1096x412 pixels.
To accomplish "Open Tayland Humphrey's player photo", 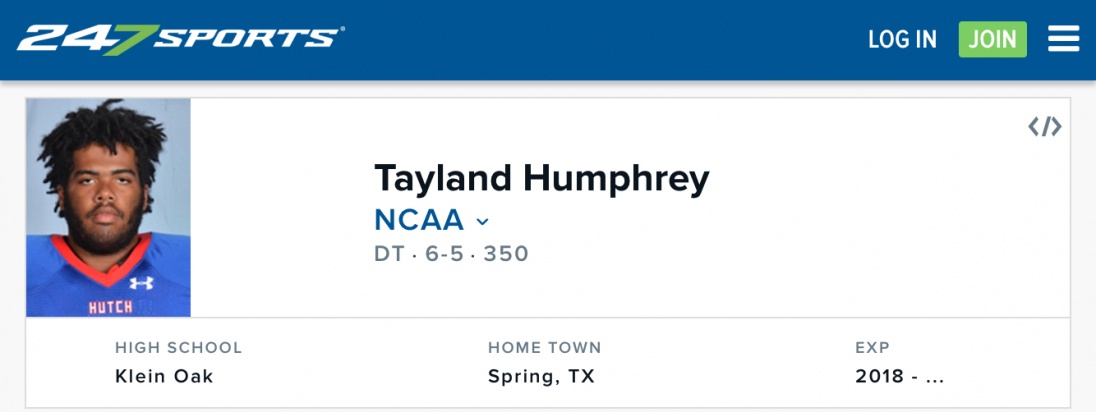I will (108, 207).
